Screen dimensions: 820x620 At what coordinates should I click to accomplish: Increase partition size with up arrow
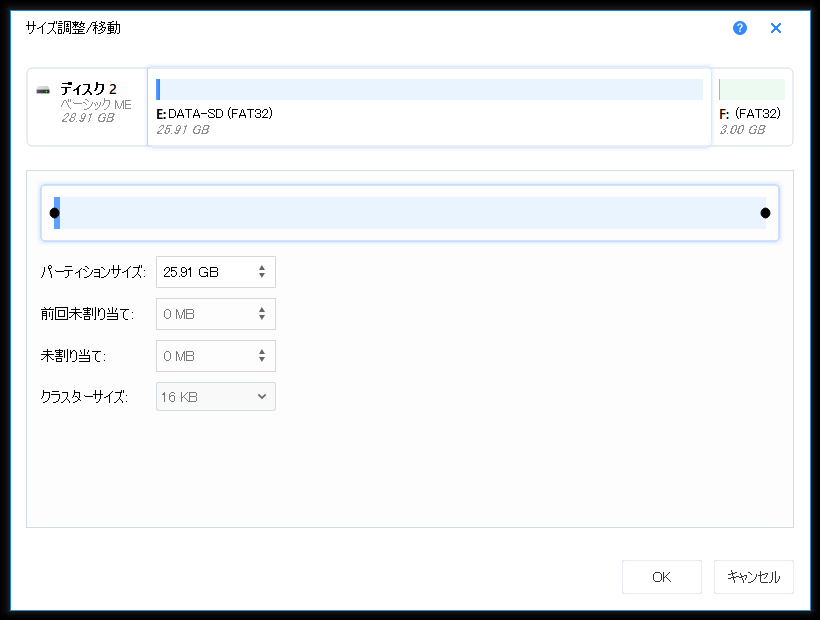click(262, 268)
